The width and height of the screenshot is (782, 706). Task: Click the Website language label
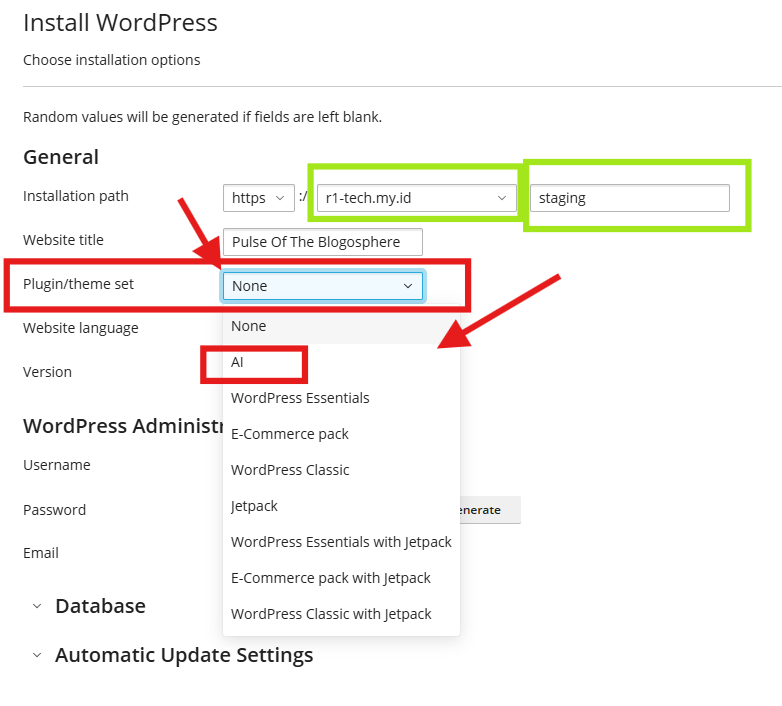[x=81, y=328]
